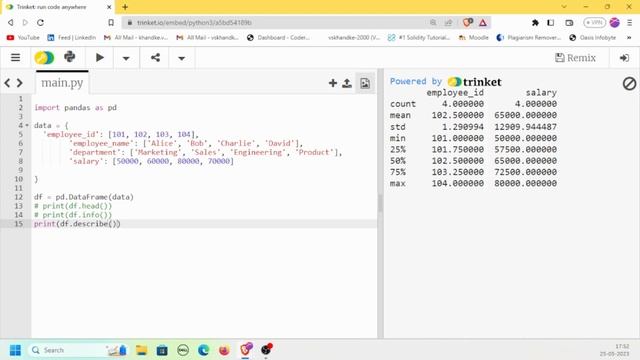Select the main.py tab

click(x=62, y=82)
